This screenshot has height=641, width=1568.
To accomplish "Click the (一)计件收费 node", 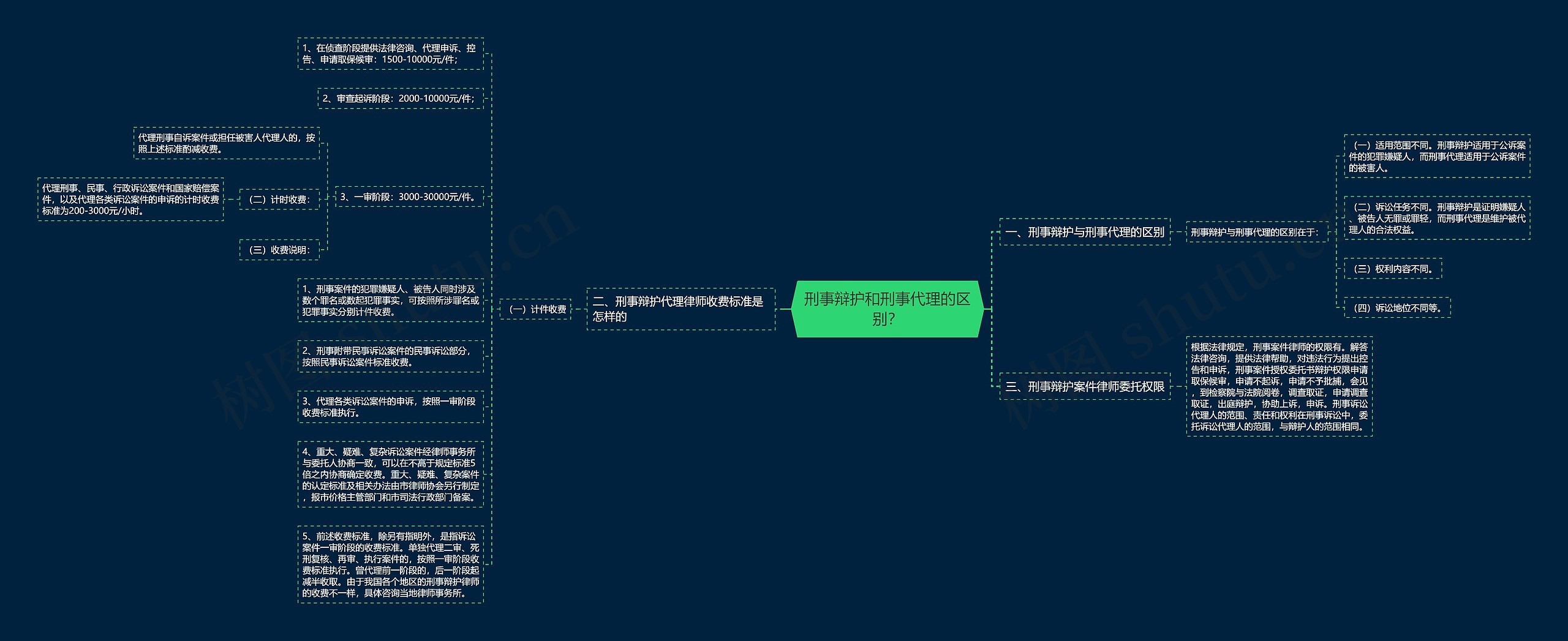I will click(536, 309).
